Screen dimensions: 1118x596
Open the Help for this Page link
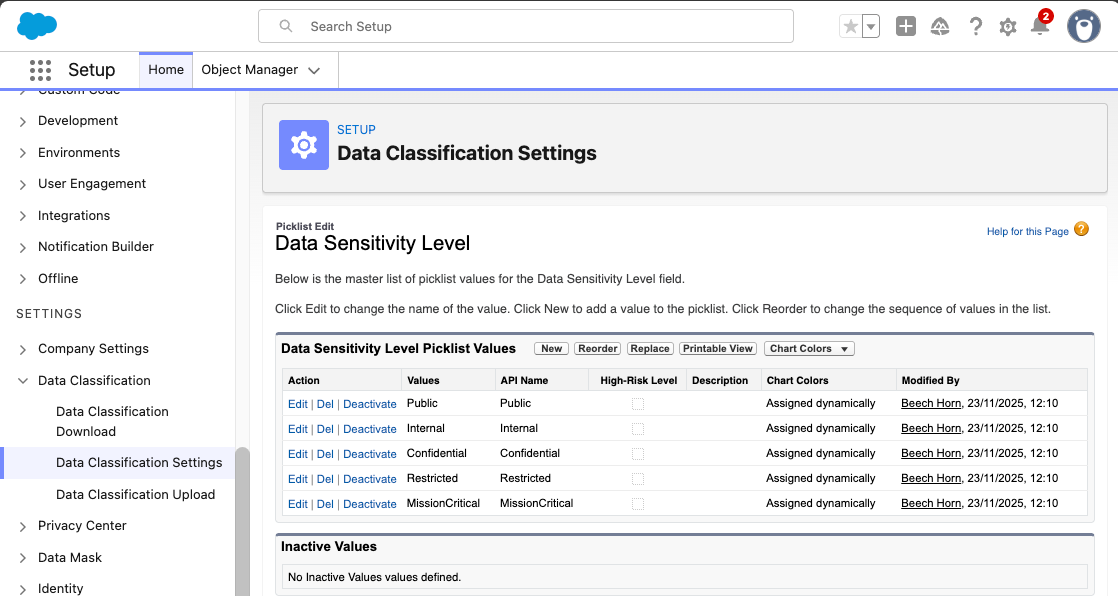click(1027, 231)
